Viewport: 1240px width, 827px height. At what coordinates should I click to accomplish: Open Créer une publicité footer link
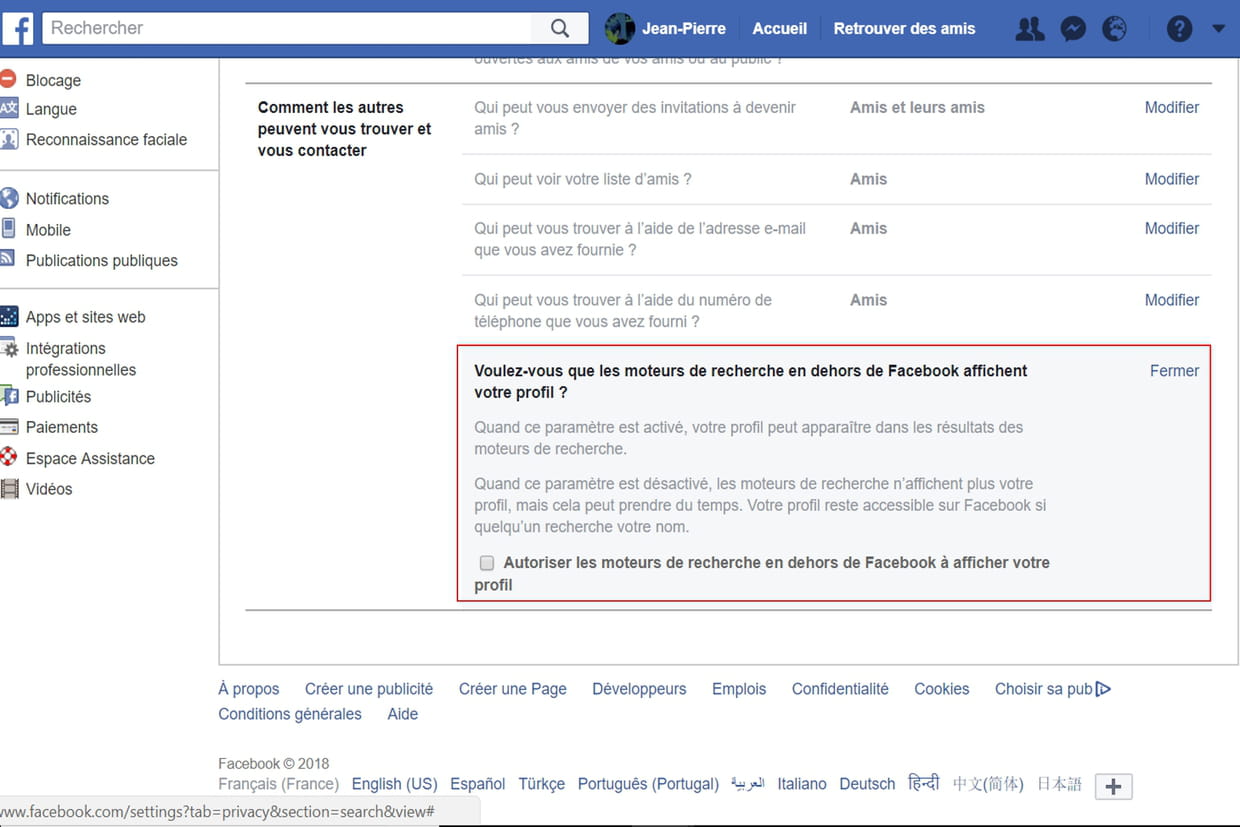pos(369,689)
